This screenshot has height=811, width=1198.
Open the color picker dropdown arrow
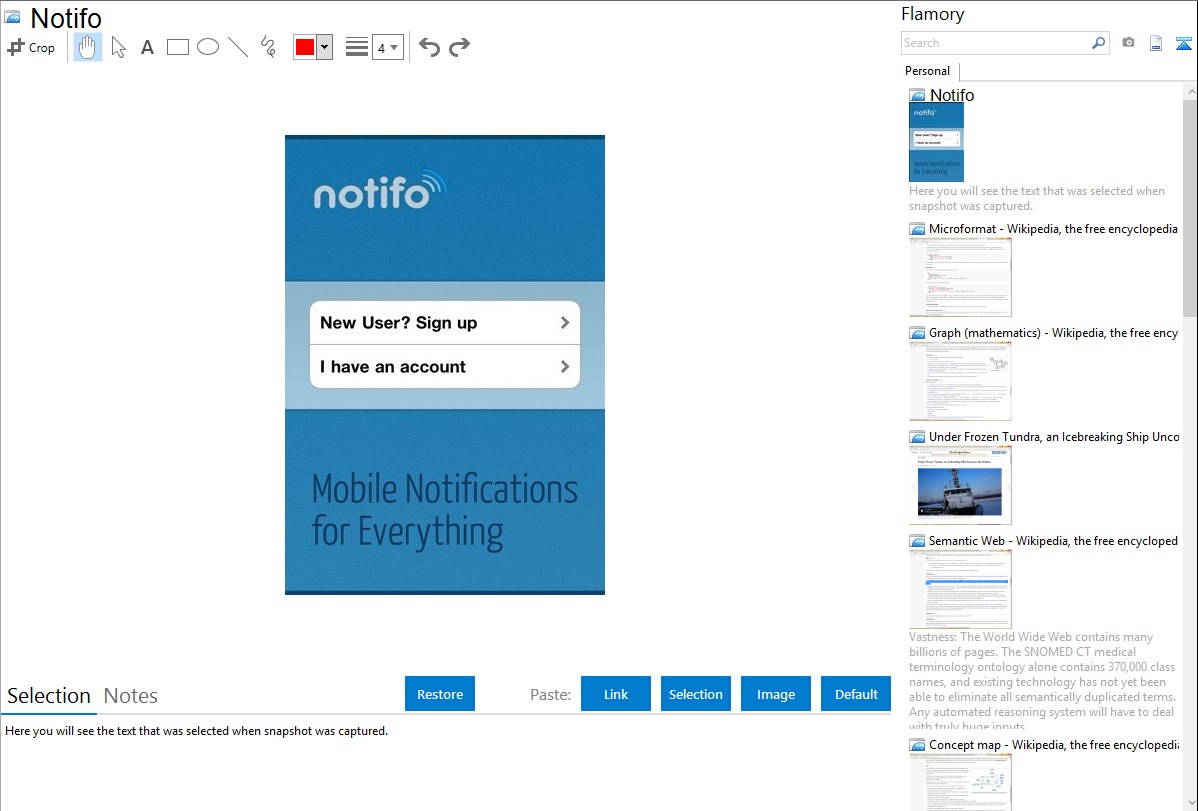[325, 47]
